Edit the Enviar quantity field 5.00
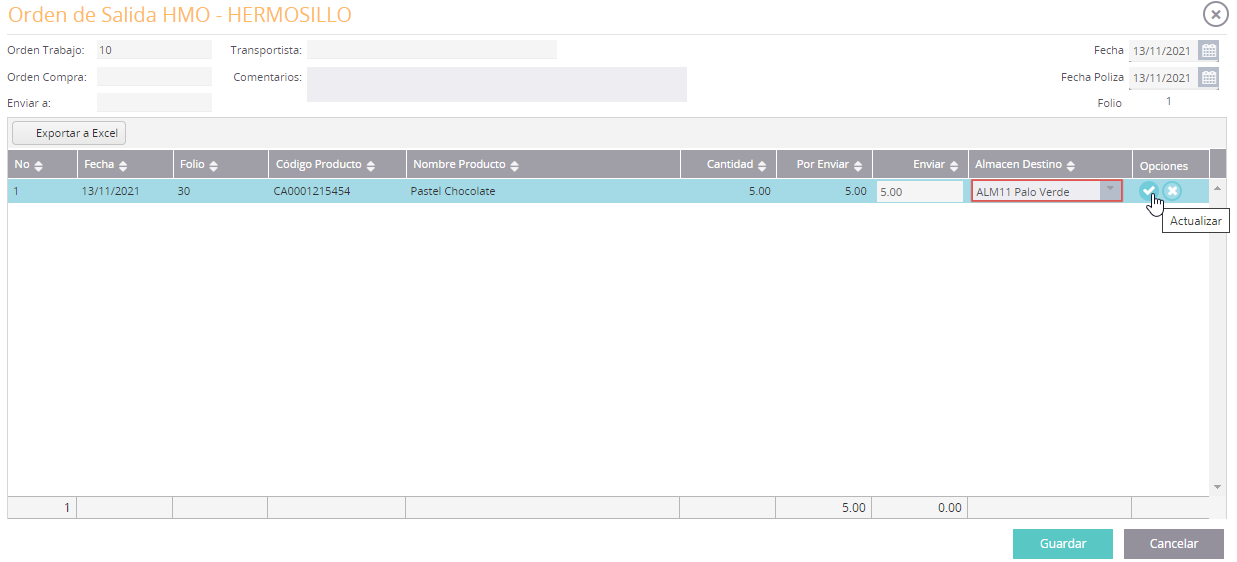 (x=920, y=191)
